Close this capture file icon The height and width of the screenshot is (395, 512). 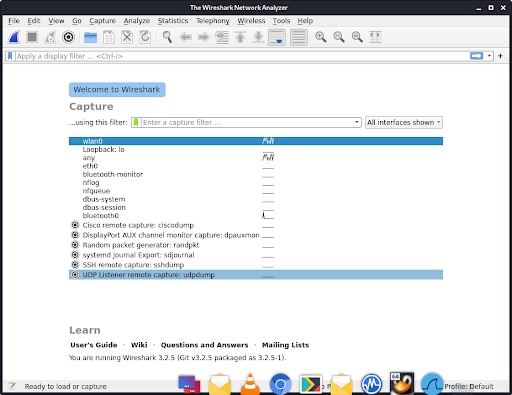click(x=127, y=37)
